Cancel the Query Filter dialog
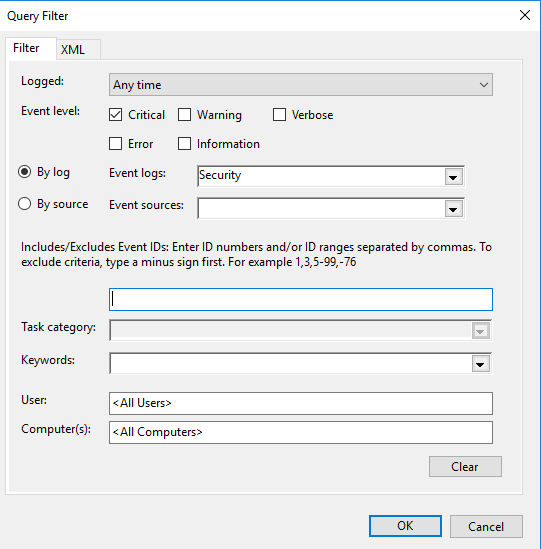Image resolution: width=541 pixels, height=549 pixels. (x=486, y=526)
